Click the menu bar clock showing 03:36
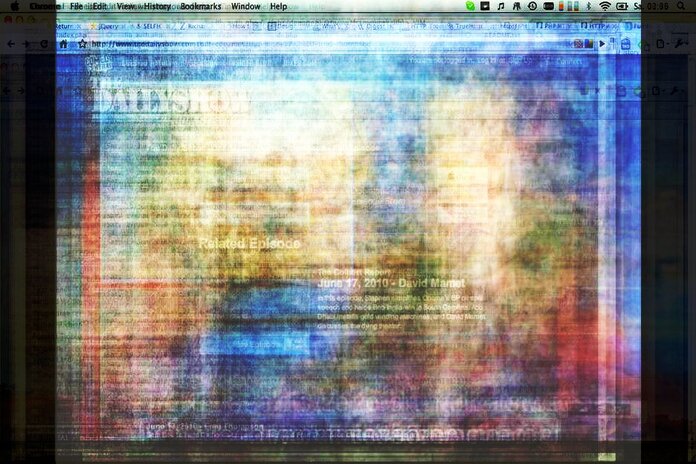Viewport: 696px width, 464px height. (x=650, y=6)
